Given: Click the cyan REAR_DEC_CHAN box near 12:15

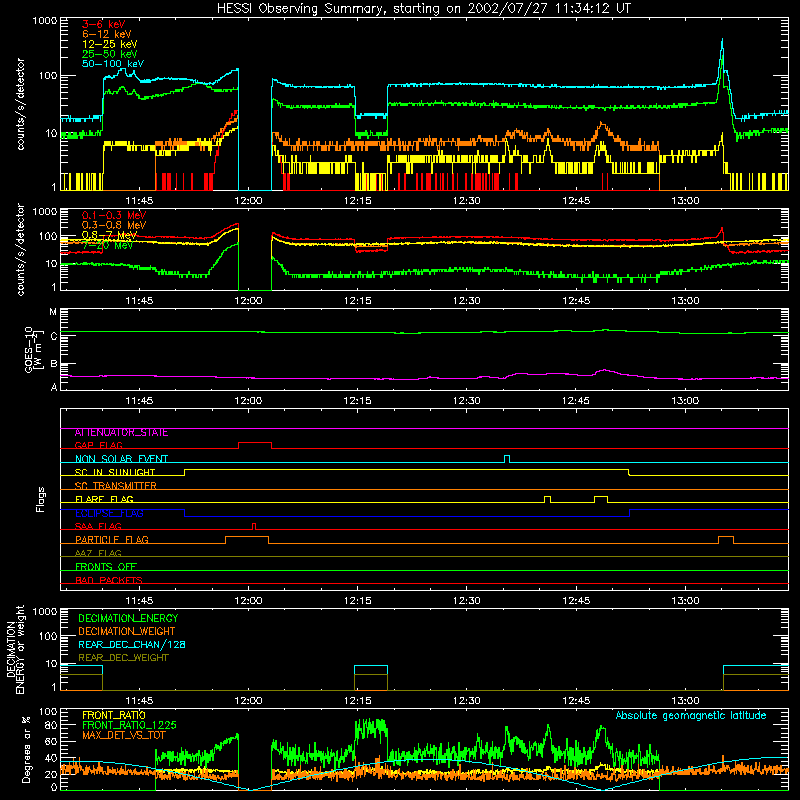Looking at the screenshot, I should click(x=371, y=670).
